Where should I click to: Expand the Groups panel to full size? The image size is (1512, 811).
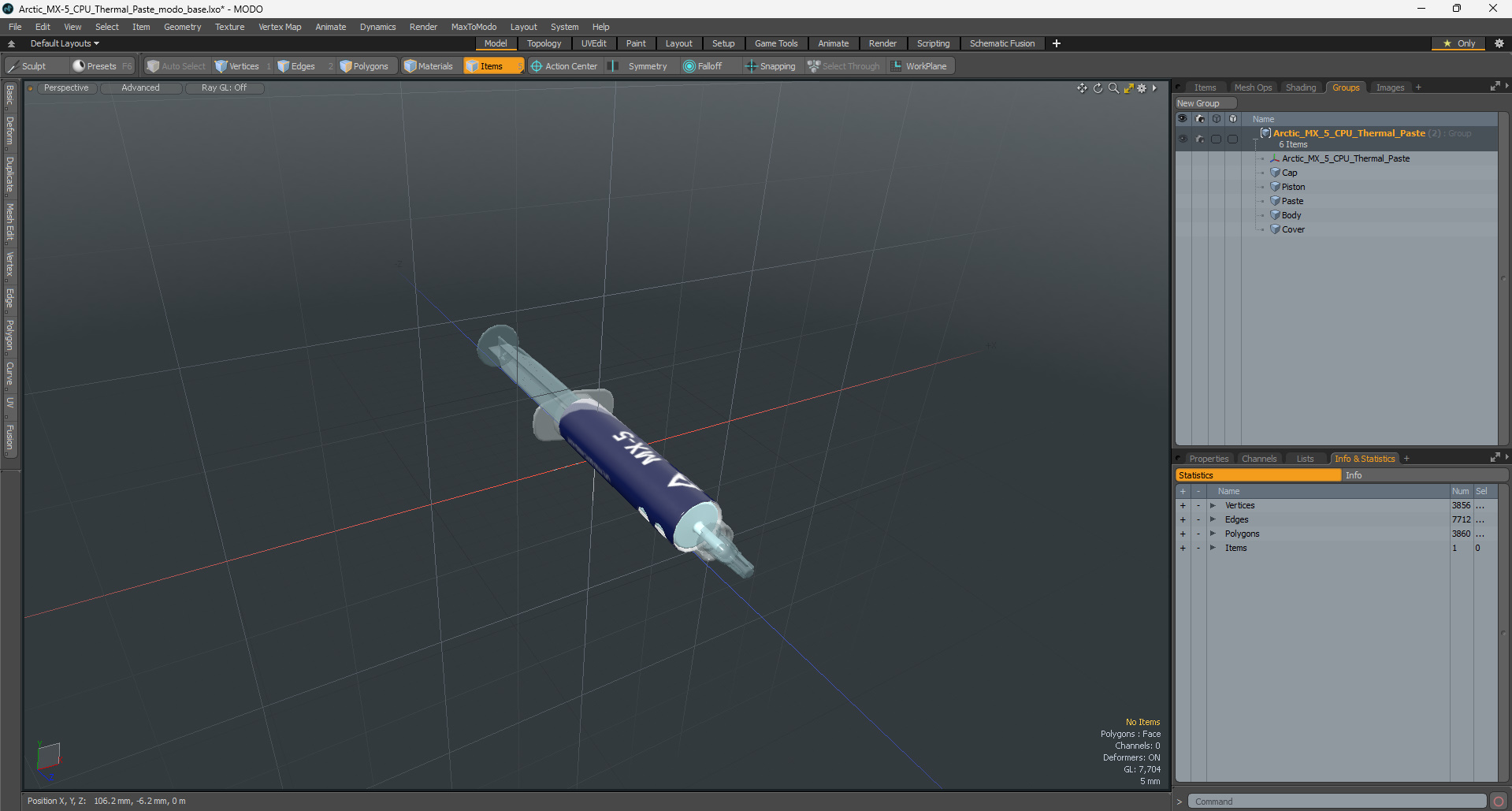point(1495,87)
